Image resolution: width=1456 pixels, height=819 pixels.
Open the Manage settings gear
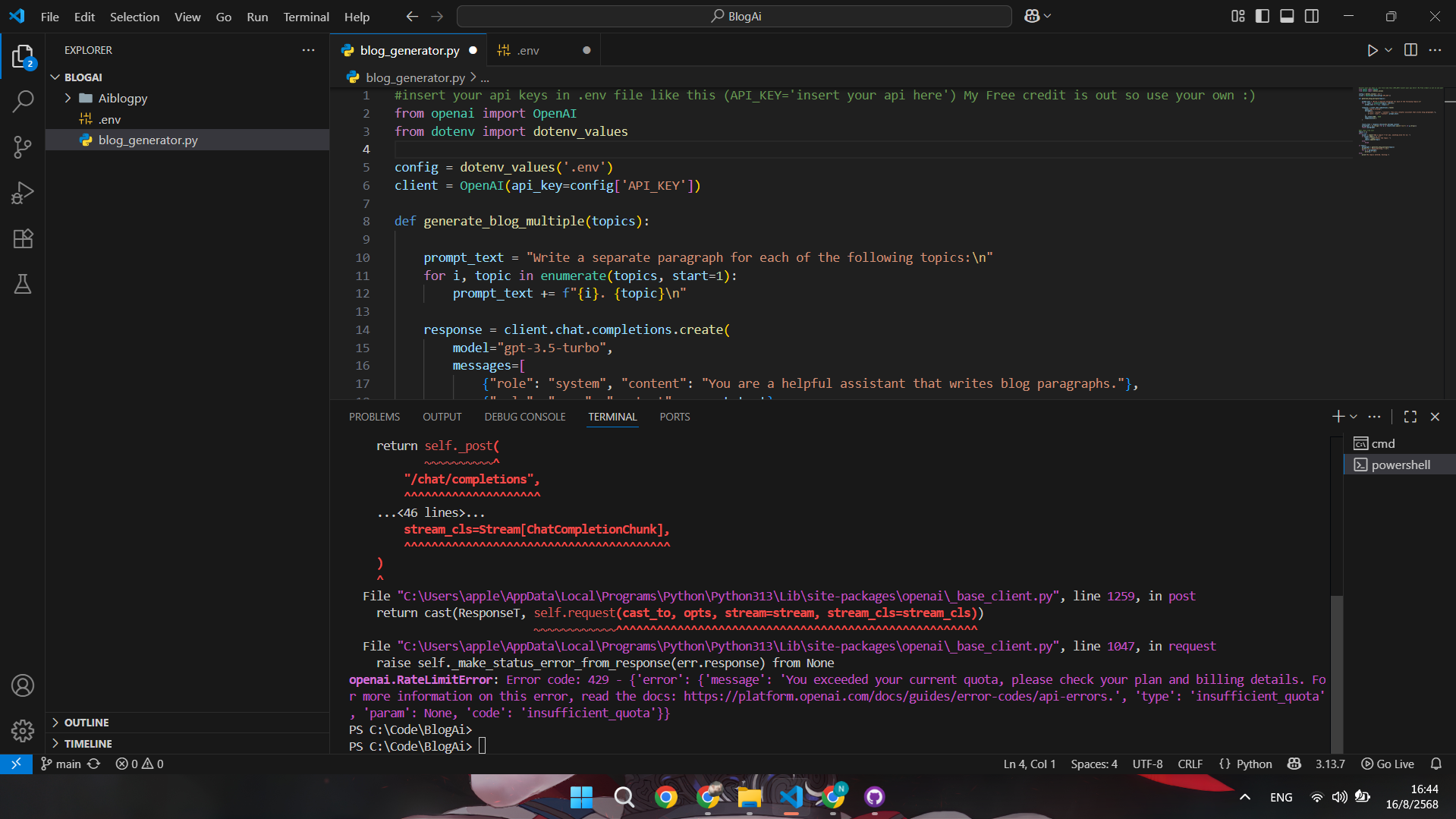pos(23,731)
